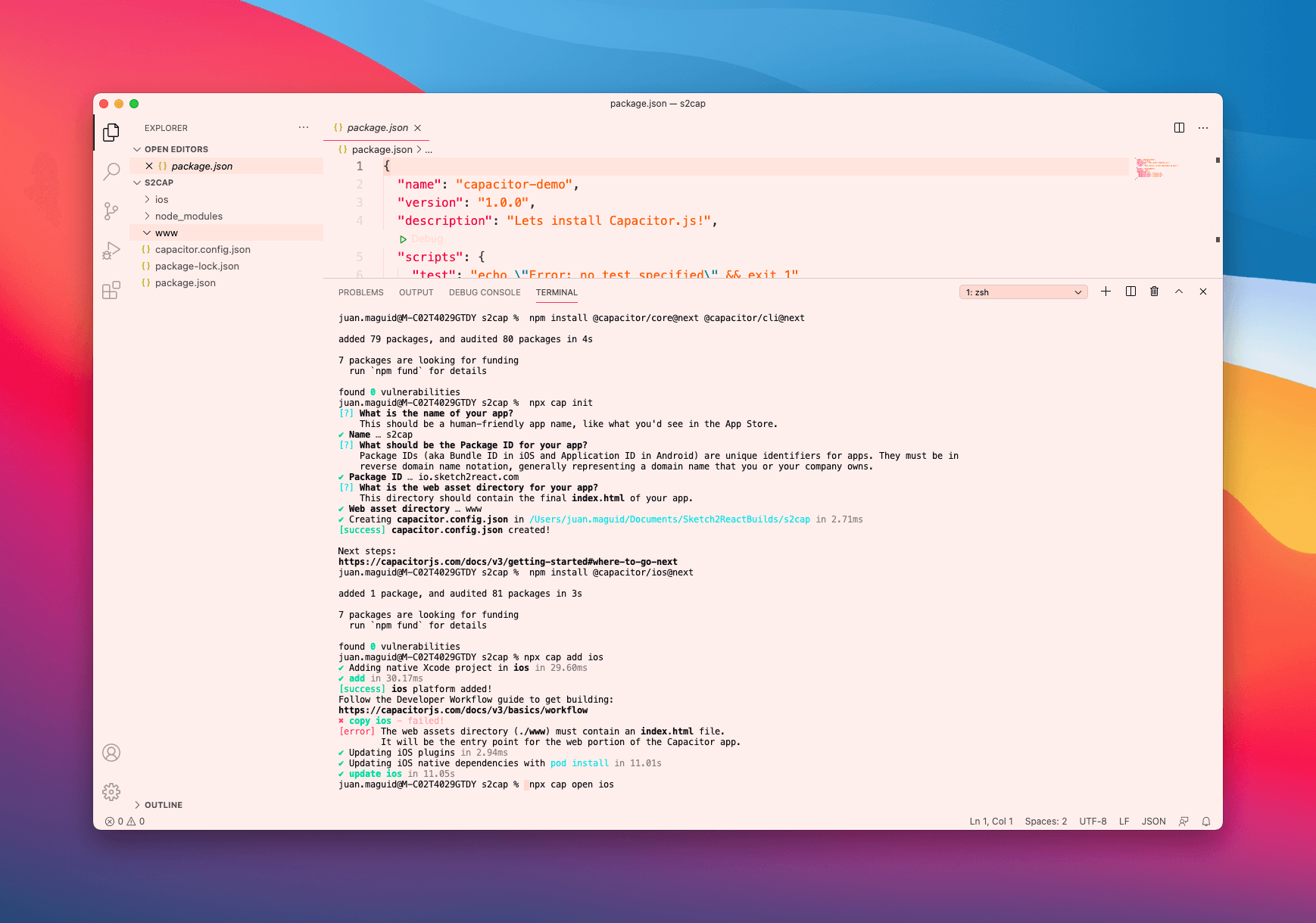The image size is (1316, 923).
Task: Switch to the Debug Console tab
Action: coord(485,292)
